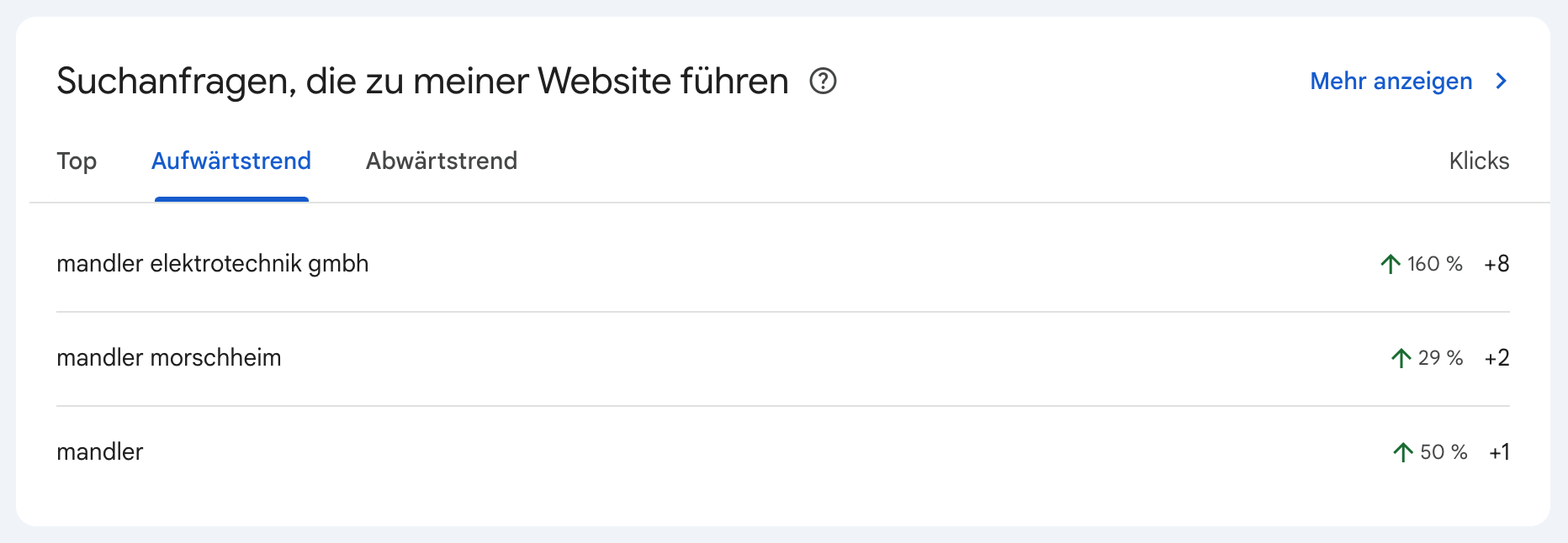Viewport: 1568px width, 543px height.
Task: Switch to the Top tab
Action: point(77,161)
